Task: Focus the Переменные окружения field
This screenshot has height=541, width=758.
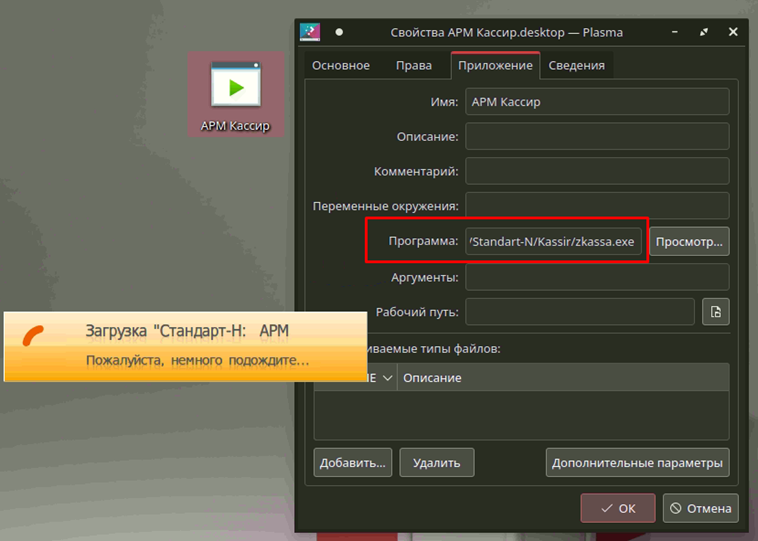Action: 597,205
